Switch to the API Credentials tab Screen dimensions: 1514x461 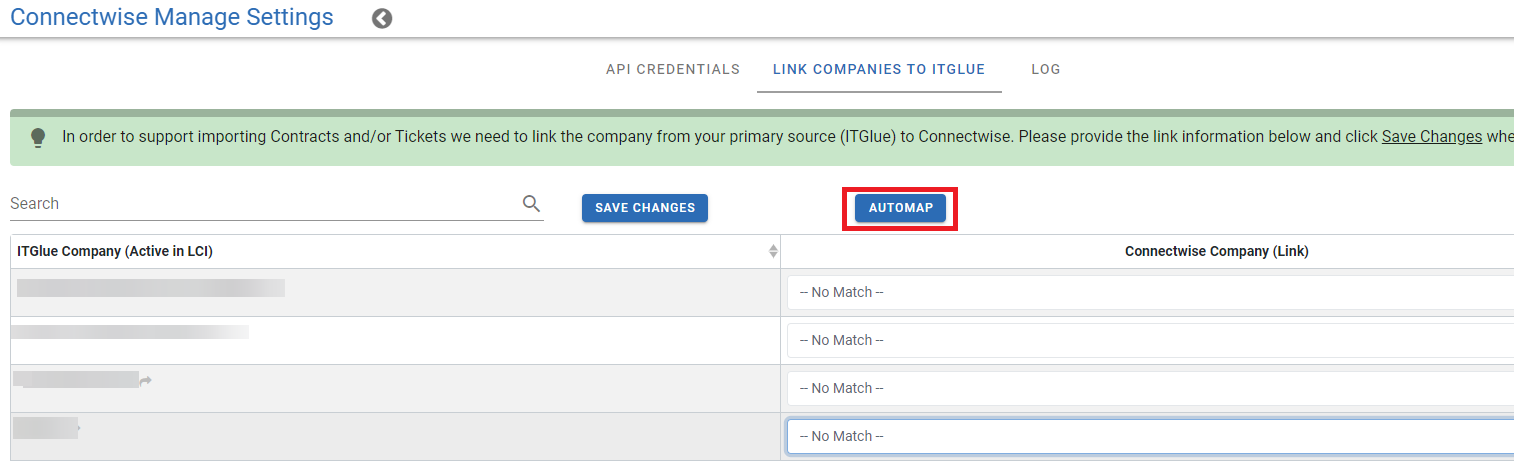click(673, 70)
